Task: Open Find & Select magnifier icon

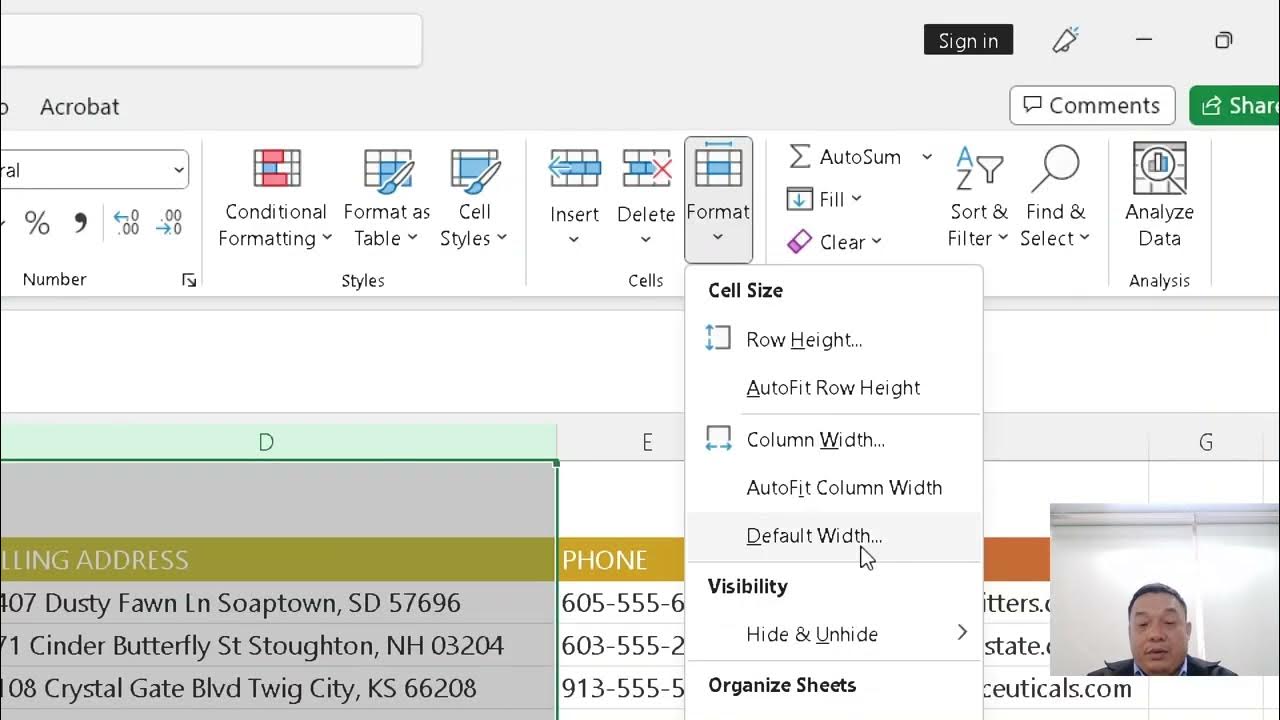Action: coord(1055,169)
